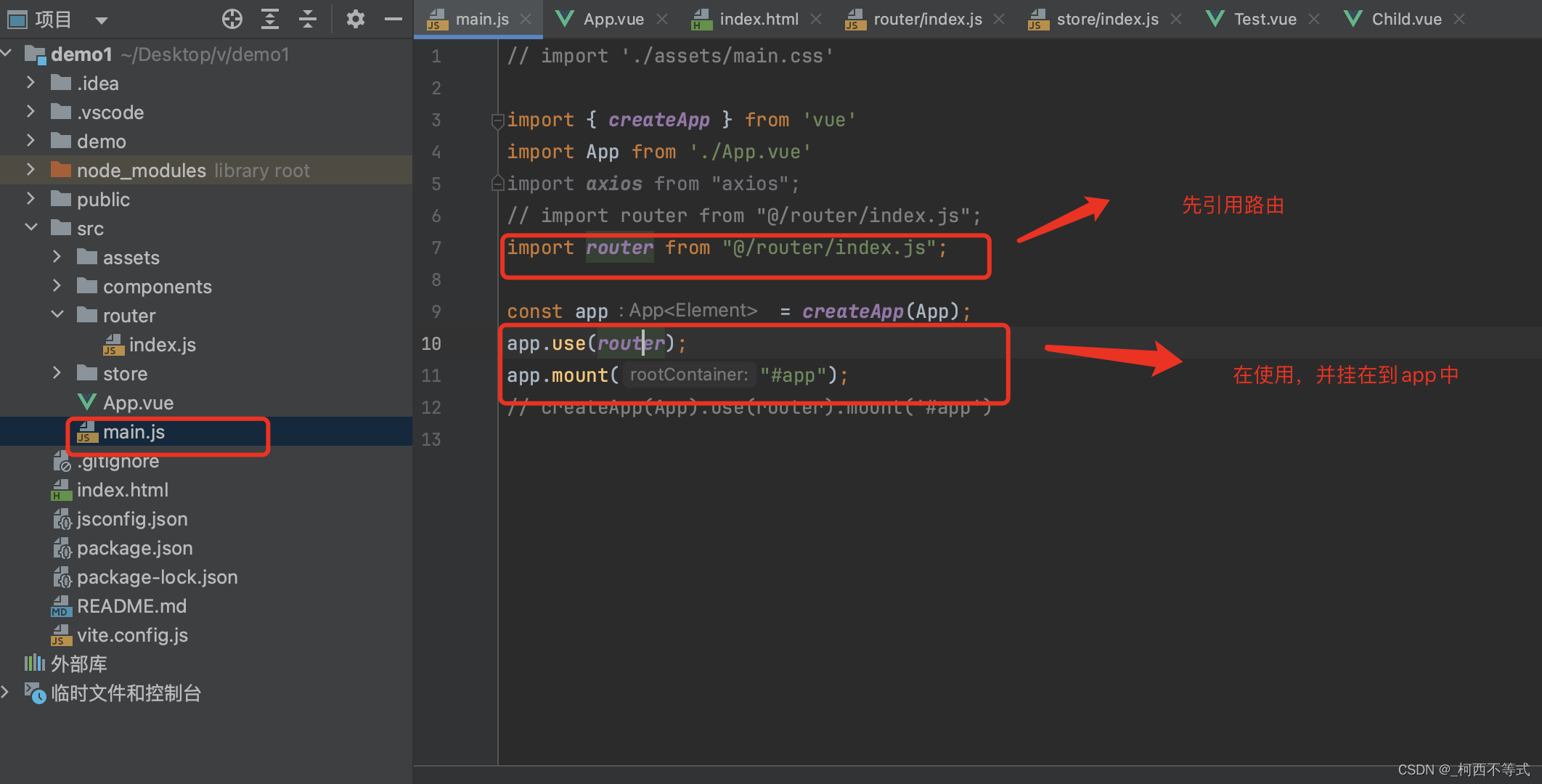This screenshot has height=784, width=1542.
Task: Close the router/index.js tab
Action: point(999,20)
